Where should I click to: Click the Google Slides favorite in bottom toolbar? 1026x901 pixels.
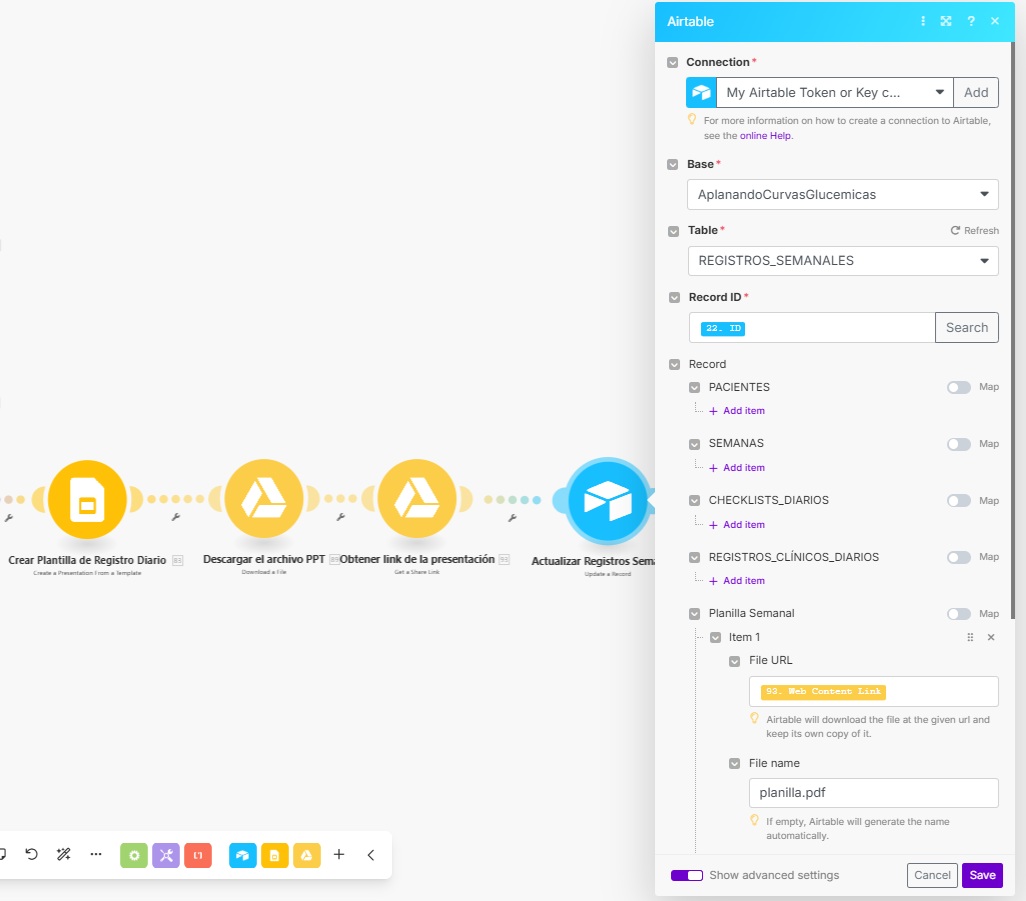click(x=274, y=855)
